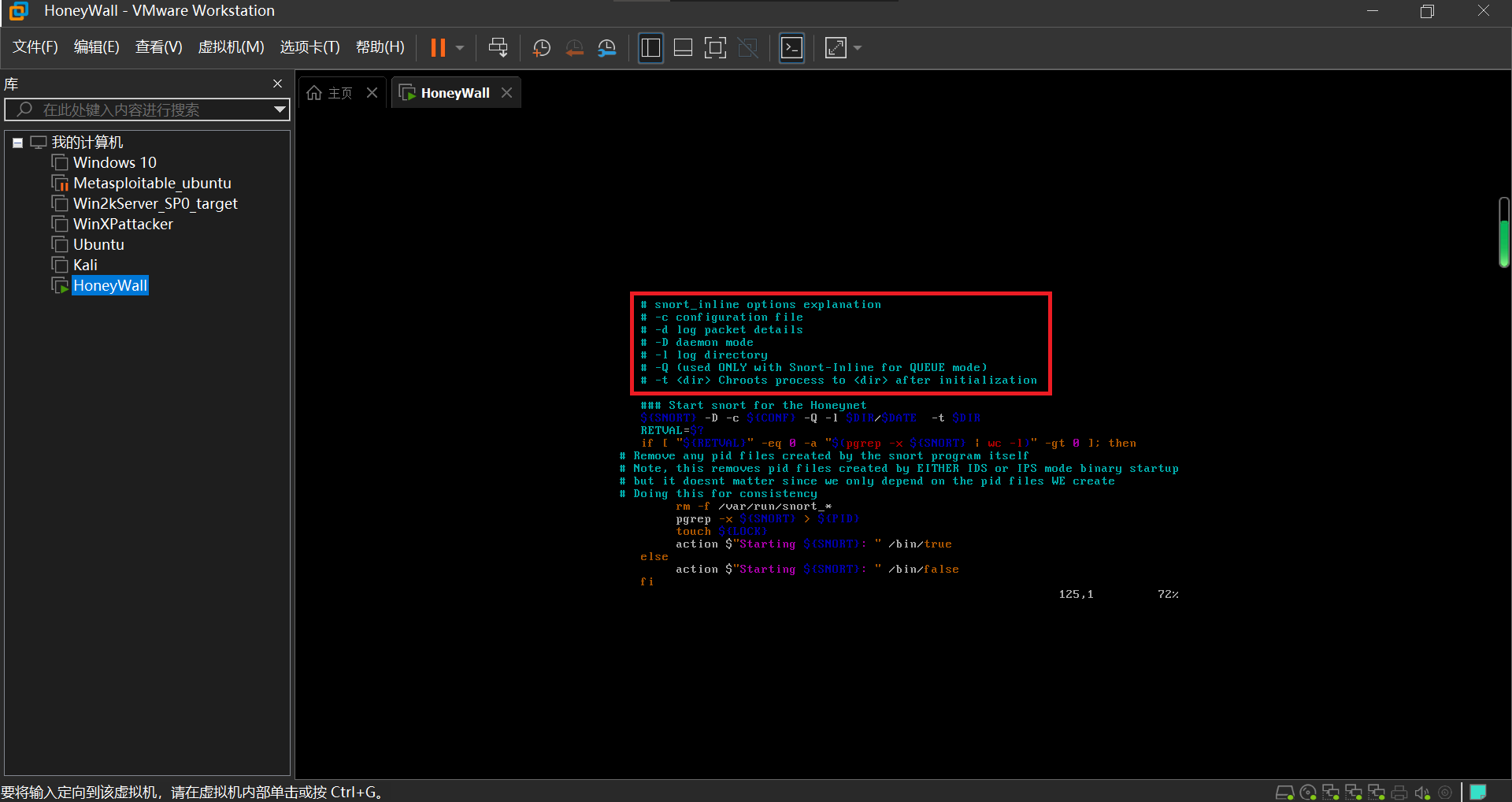Click the second network adapter status icon
Viewport: 1512px width, 802px height.
[1354, 793]
